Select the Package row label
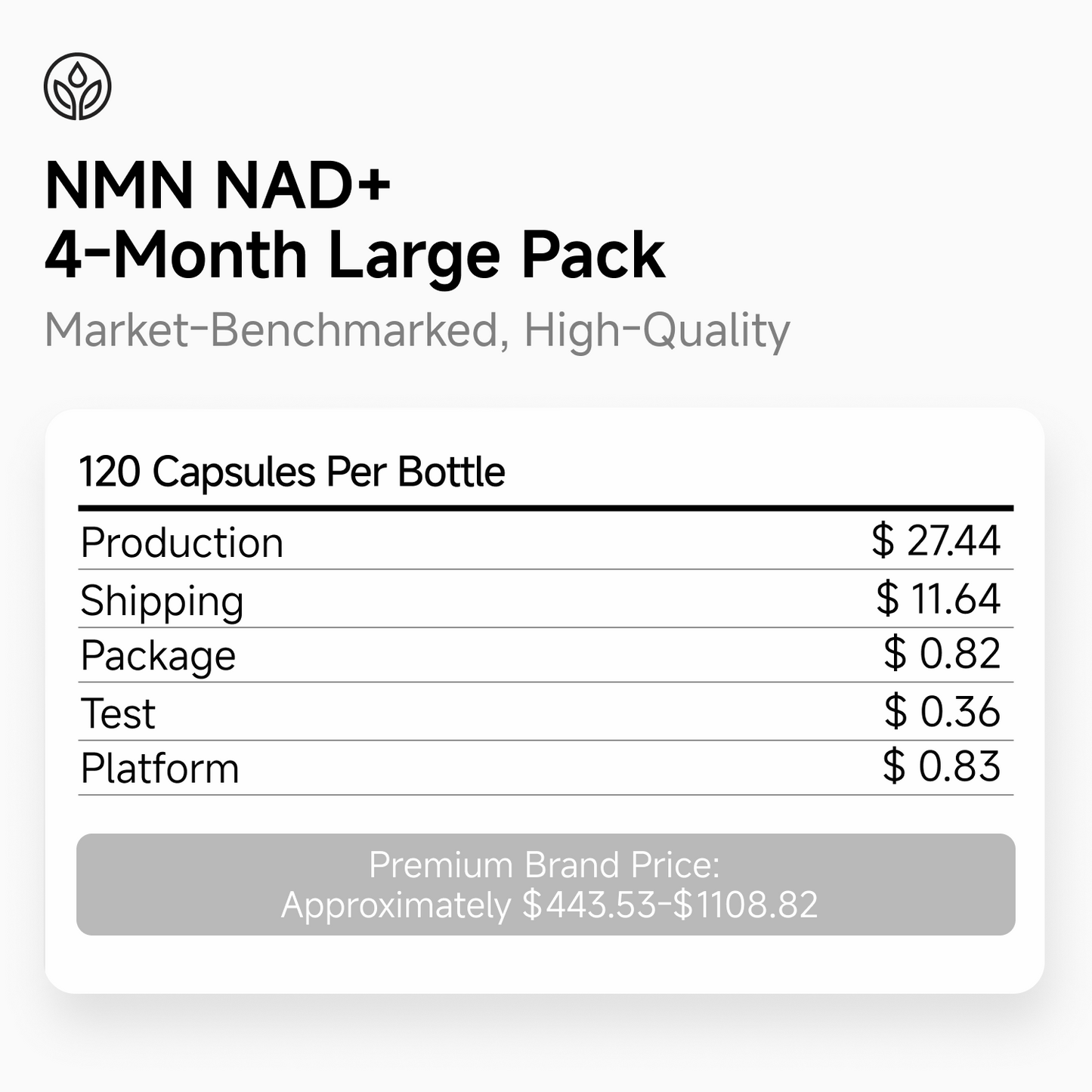1092x1092 pixels. [x=158, y=656]
